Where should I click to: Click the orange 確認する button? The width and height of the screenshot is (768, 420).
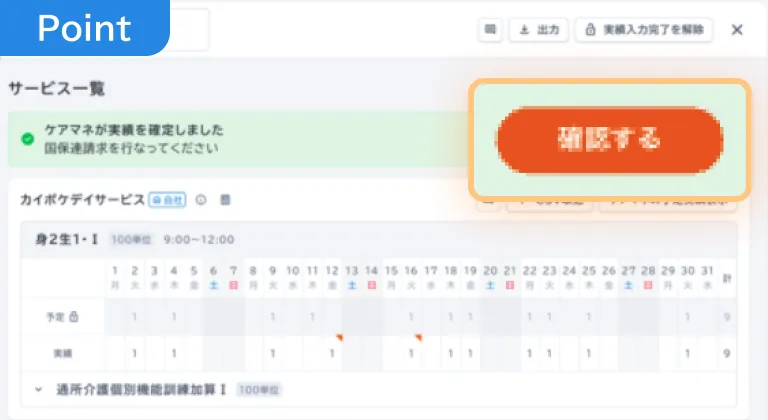tap(609, 140)
